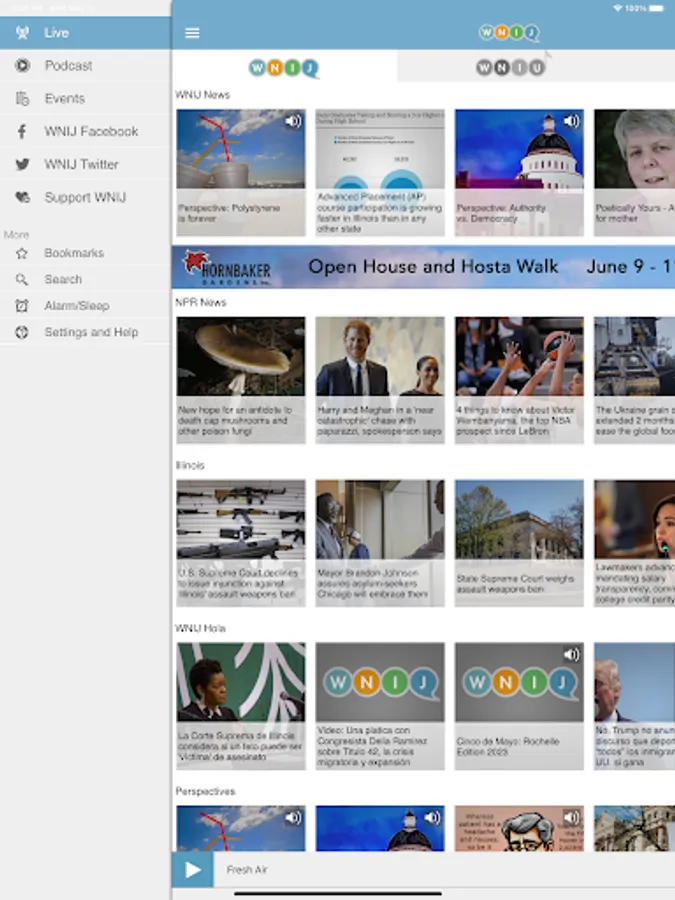Open Alarm/Sleep entry
675x900 pixels.
(85, 306)
